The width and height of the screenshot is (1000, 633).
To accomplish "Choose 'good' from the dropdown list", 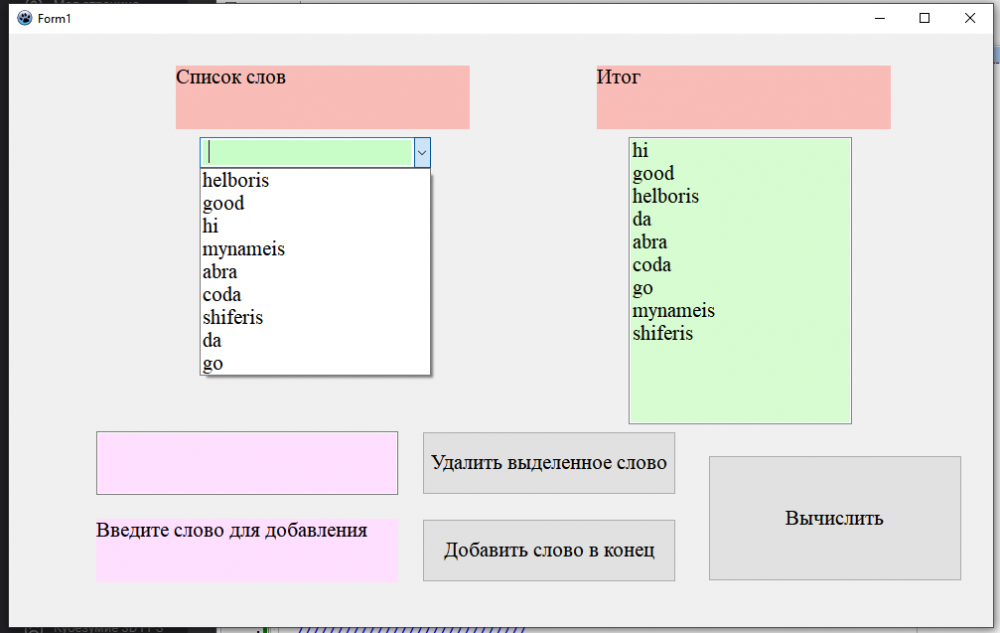I will point(315,203).
